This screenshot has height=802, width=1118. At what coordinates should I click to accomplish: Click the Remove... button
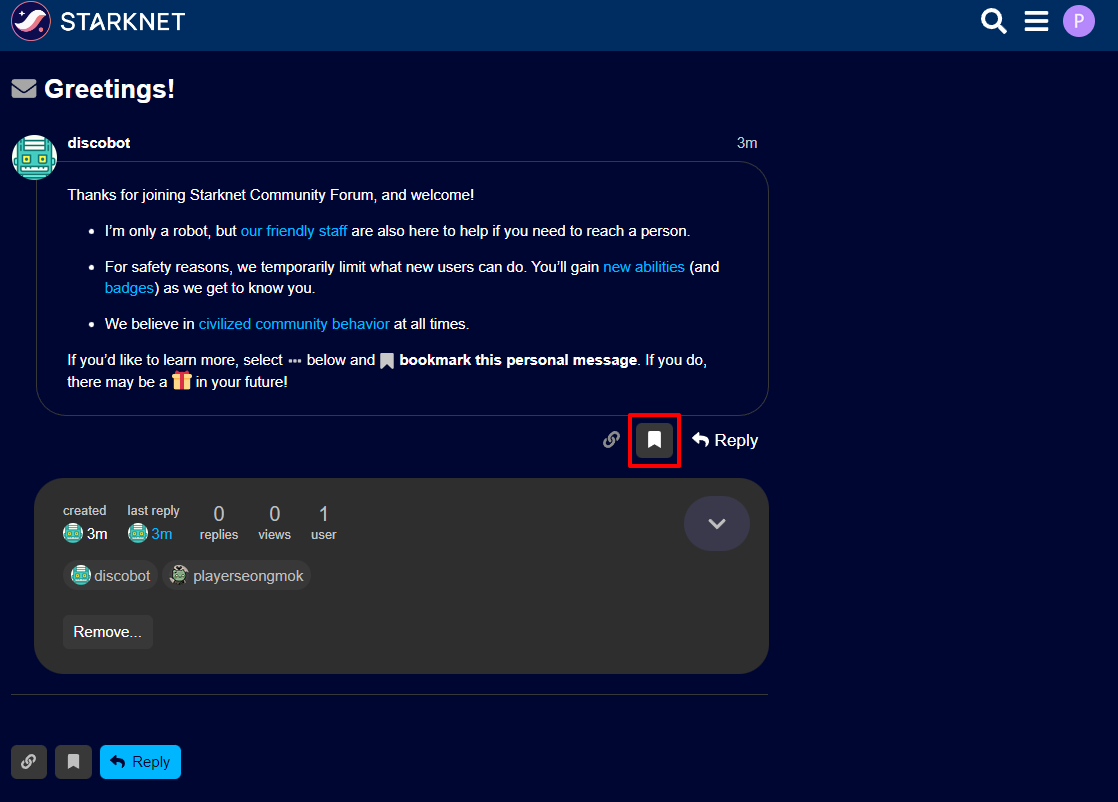[108, 632]
